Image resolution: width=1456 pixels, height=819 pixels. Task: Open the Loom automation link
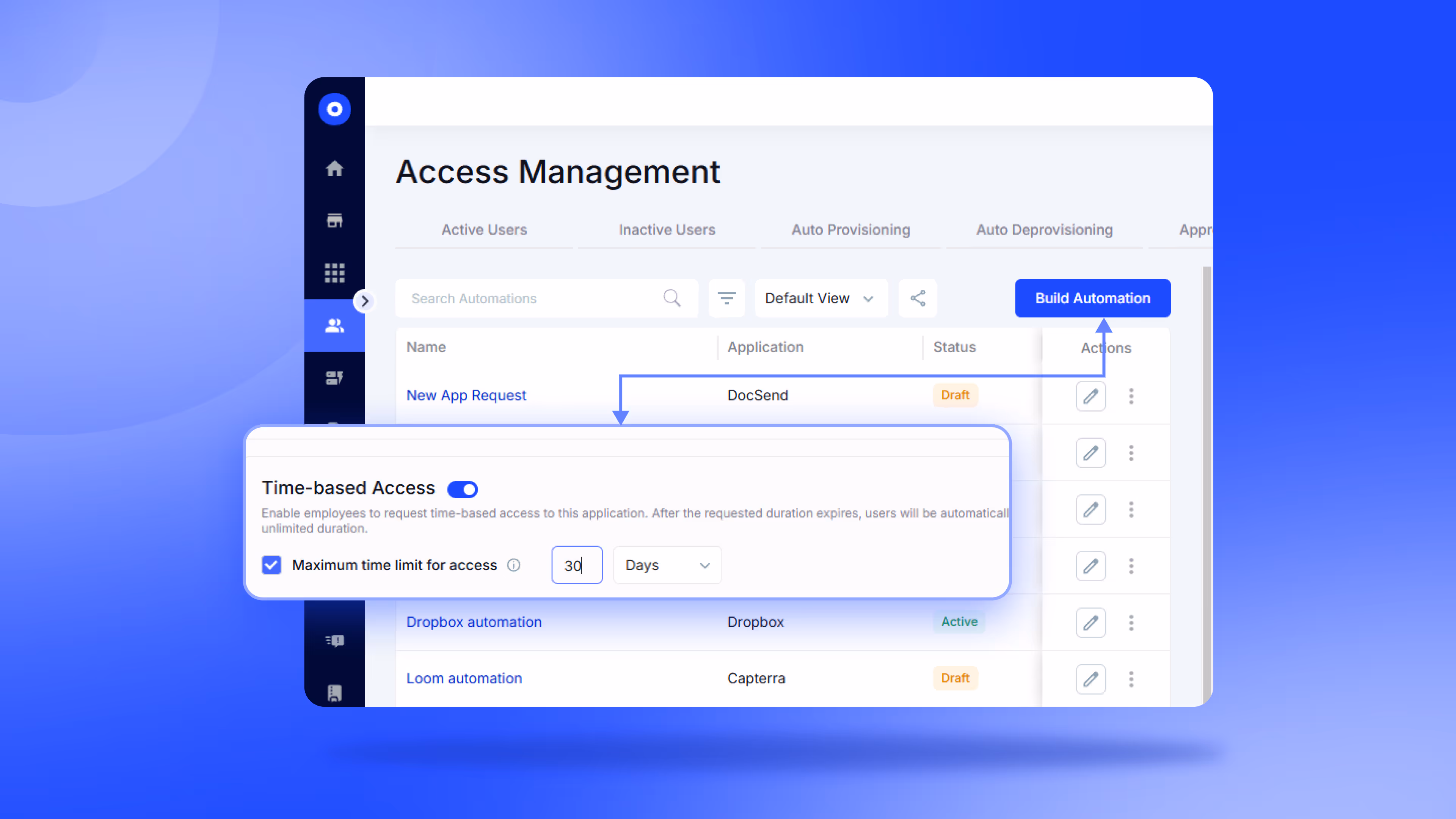coord(464,678)
